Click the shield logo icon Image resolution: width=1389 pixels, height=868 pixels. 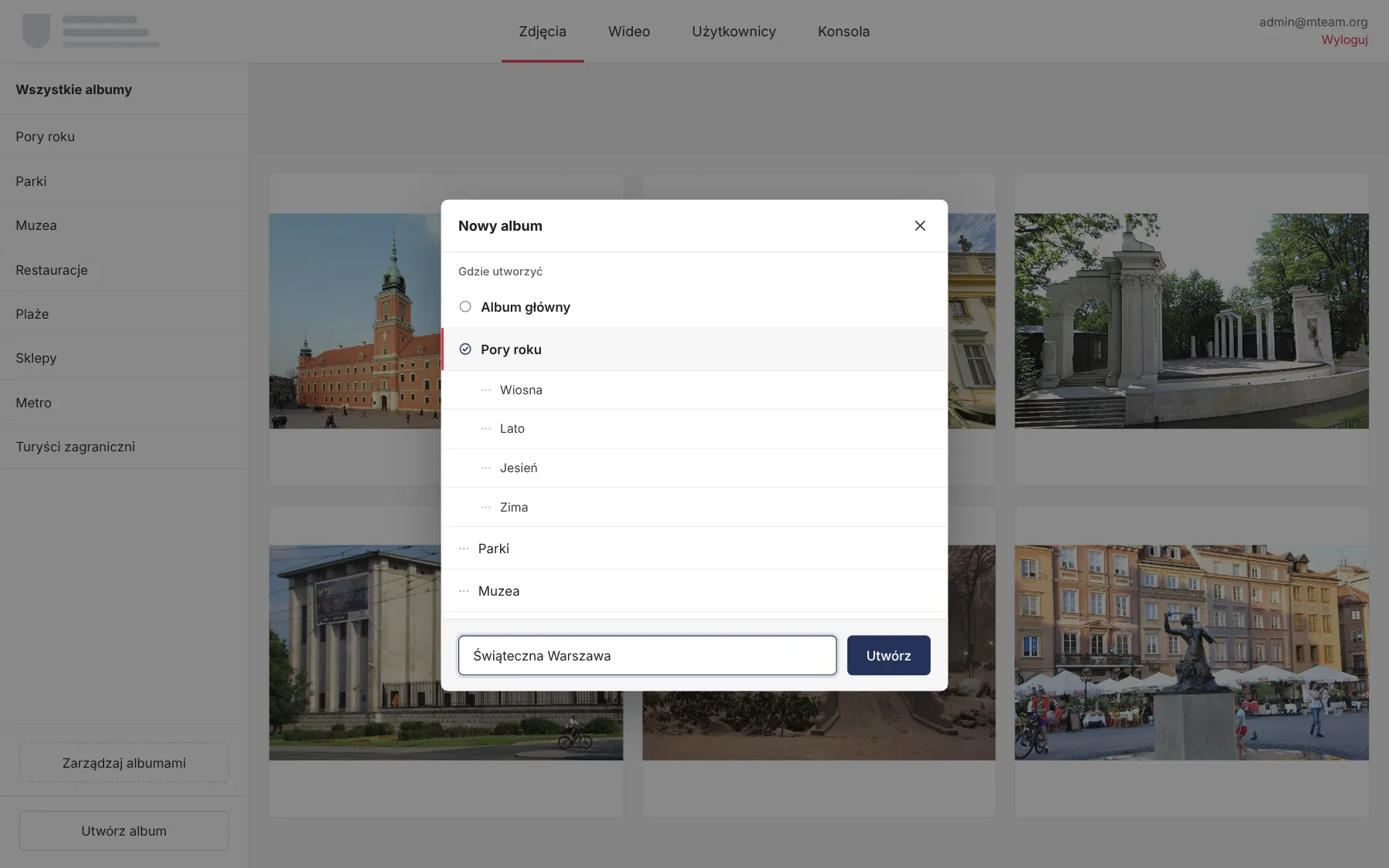pyautogui.click(x=36, y=31)
